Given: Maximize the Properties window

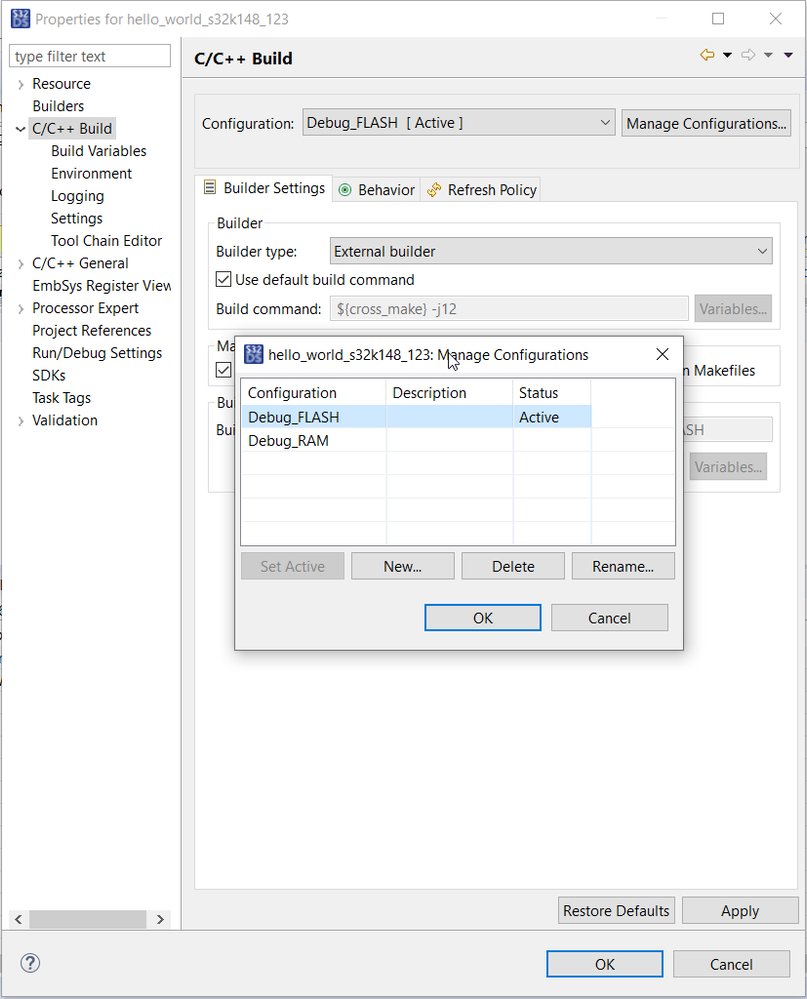Looking at the screenshot, I should coord(718,18).
